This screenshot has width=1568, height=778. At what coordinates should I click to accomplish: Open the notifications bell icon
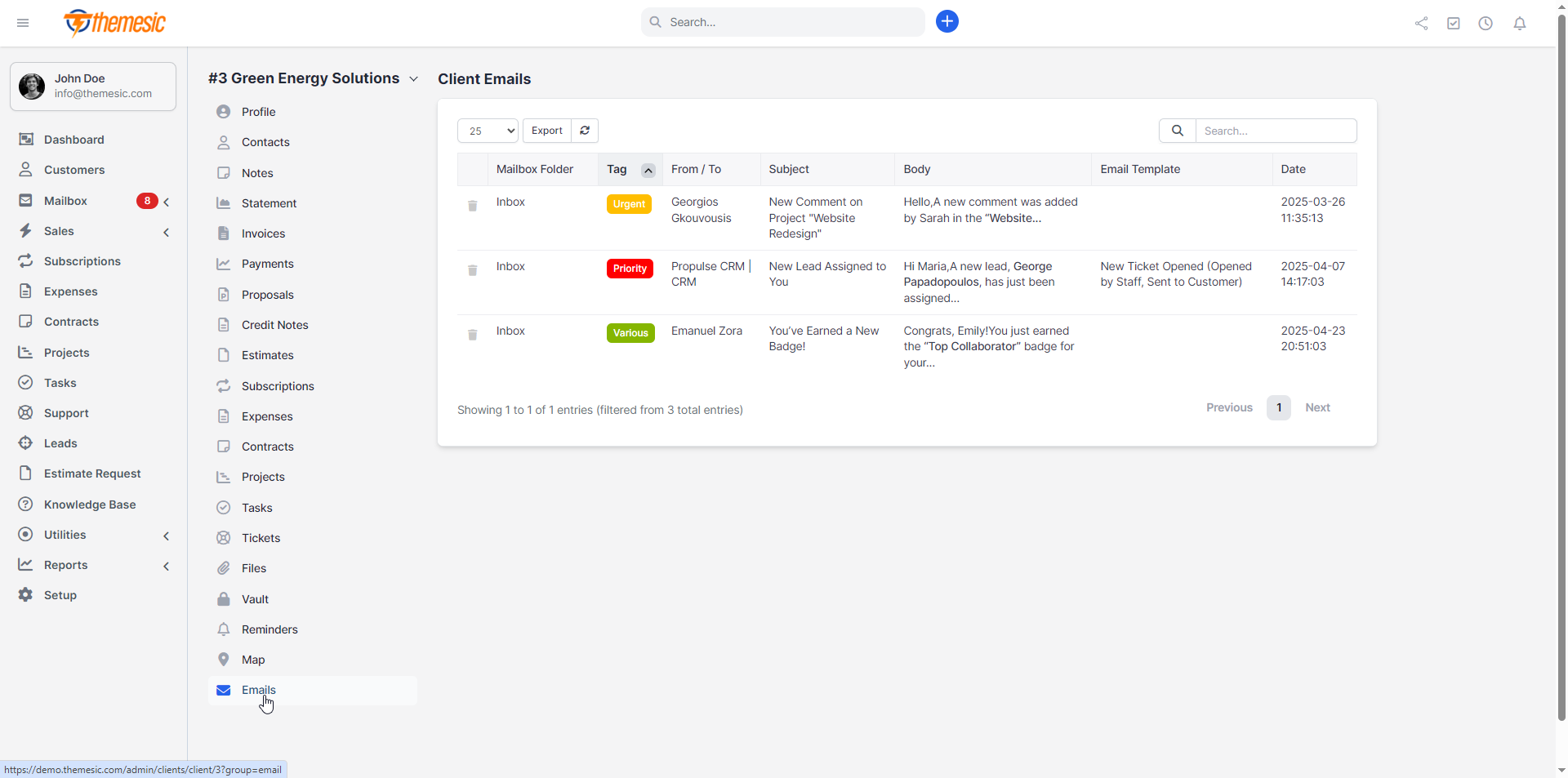click(1519, 23)
